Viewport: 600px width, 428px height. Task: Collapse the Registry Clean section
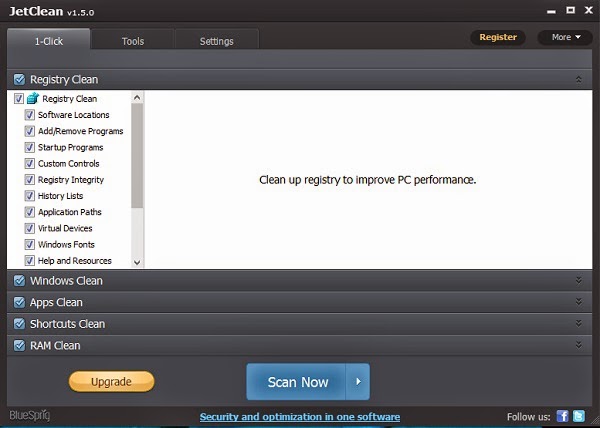pos(578,79)
